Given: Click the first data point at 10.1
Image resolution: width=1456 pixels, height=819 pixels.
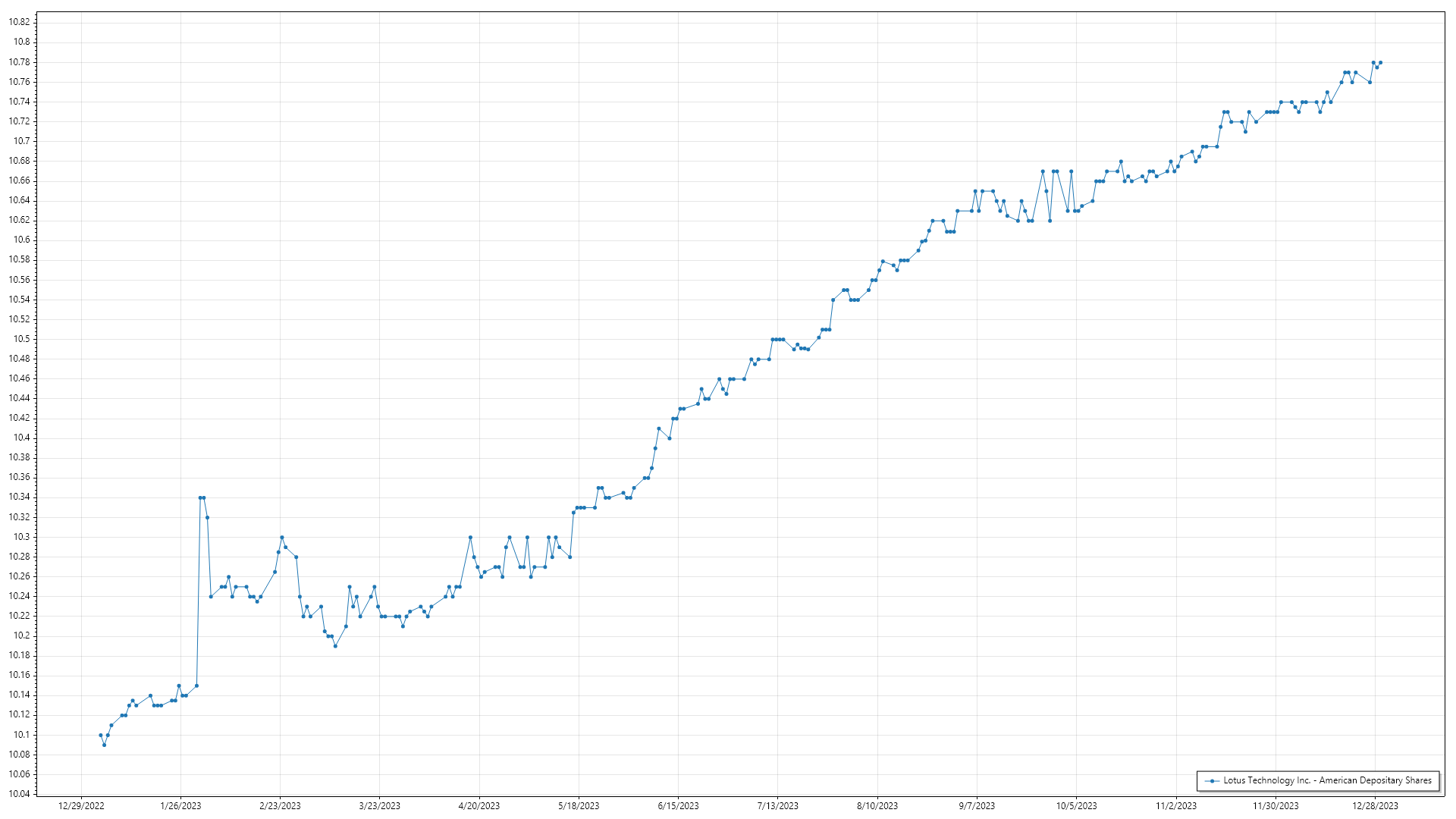Looking at the screenshot, I should pyautogui.click(x=100, y=735).
